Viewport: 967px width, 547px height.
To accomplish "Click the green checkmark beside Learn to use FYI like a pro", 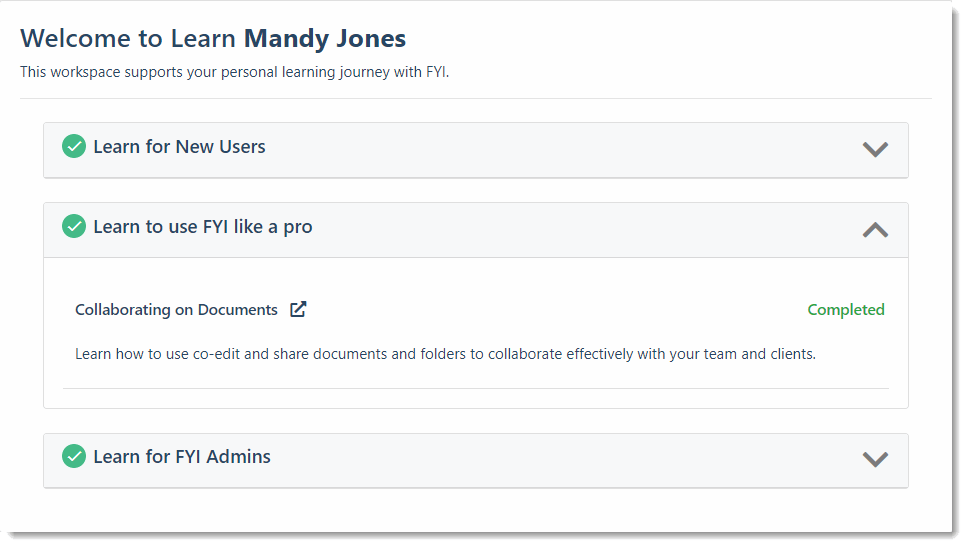I will (74, 226).
